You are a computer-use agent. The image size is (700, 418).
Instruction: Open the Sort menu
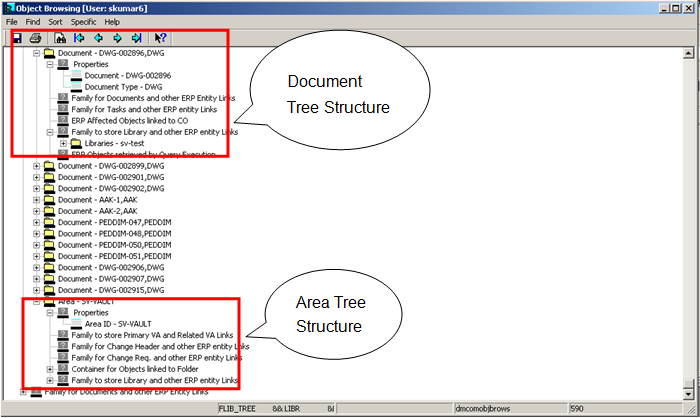57,21
